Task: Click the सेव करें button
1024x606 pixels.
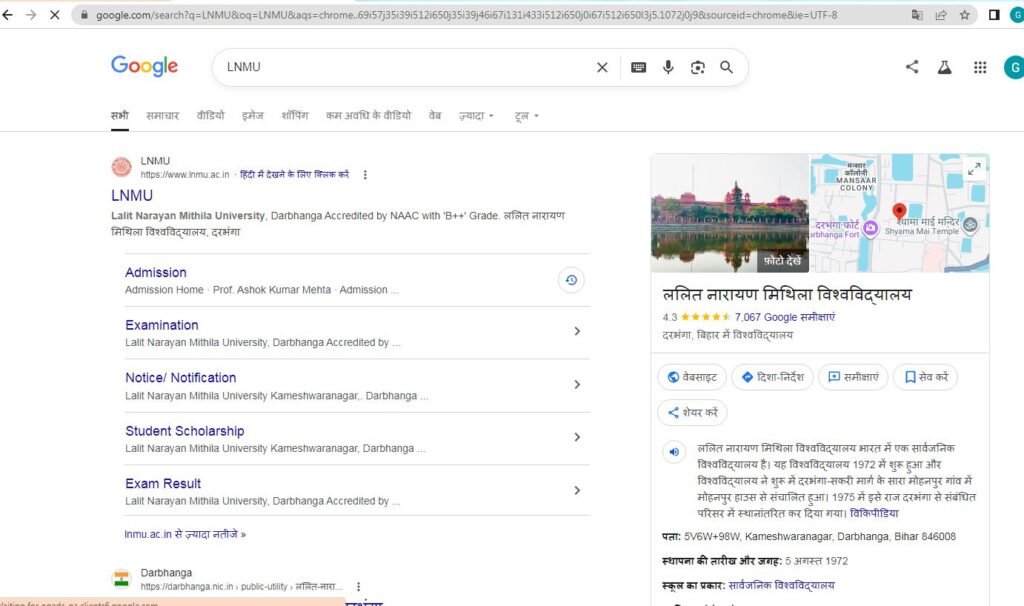Action: (925, 377)
